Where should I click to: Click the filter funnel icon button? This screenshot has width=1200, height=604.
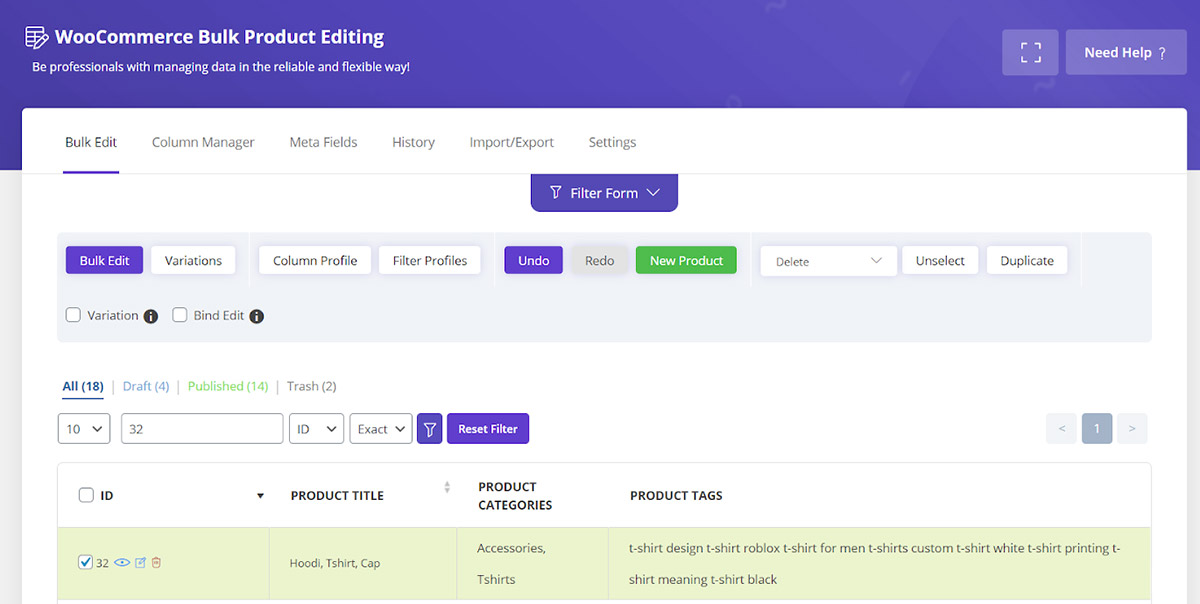tap(429, 429)
